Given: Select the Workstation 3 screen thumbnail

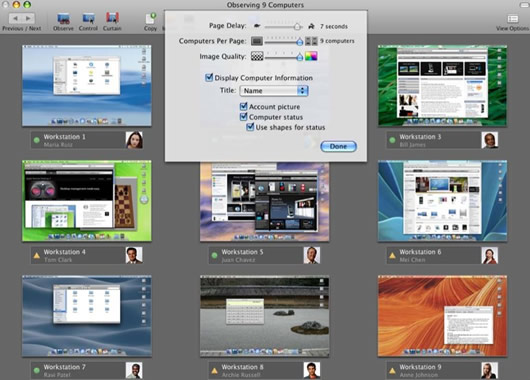Looking at the screenshot, I should (442, 86).
